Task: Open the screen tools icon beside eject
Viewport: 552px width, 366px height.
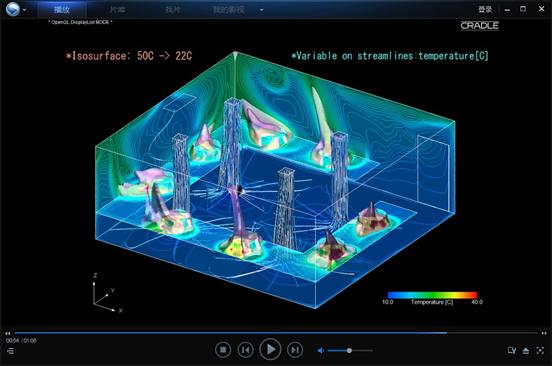Action: coord(512,351)
